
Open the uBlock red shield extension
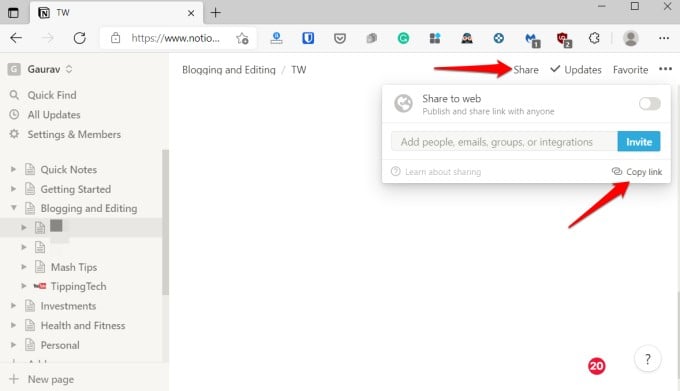pyautogui.click(x=564, y=39)
